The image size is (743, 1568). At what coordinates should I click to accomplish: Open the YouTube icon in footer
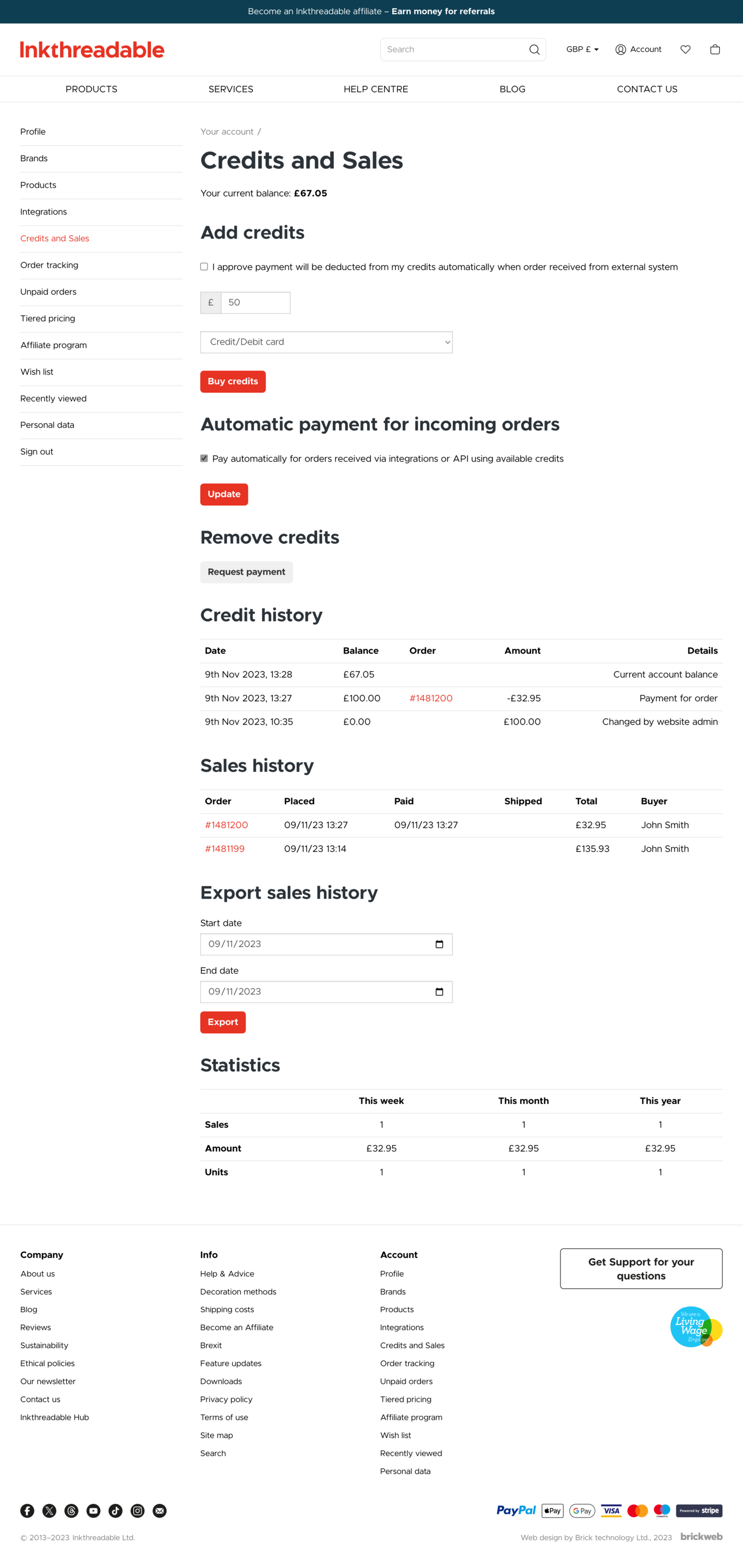(93, 1510)
